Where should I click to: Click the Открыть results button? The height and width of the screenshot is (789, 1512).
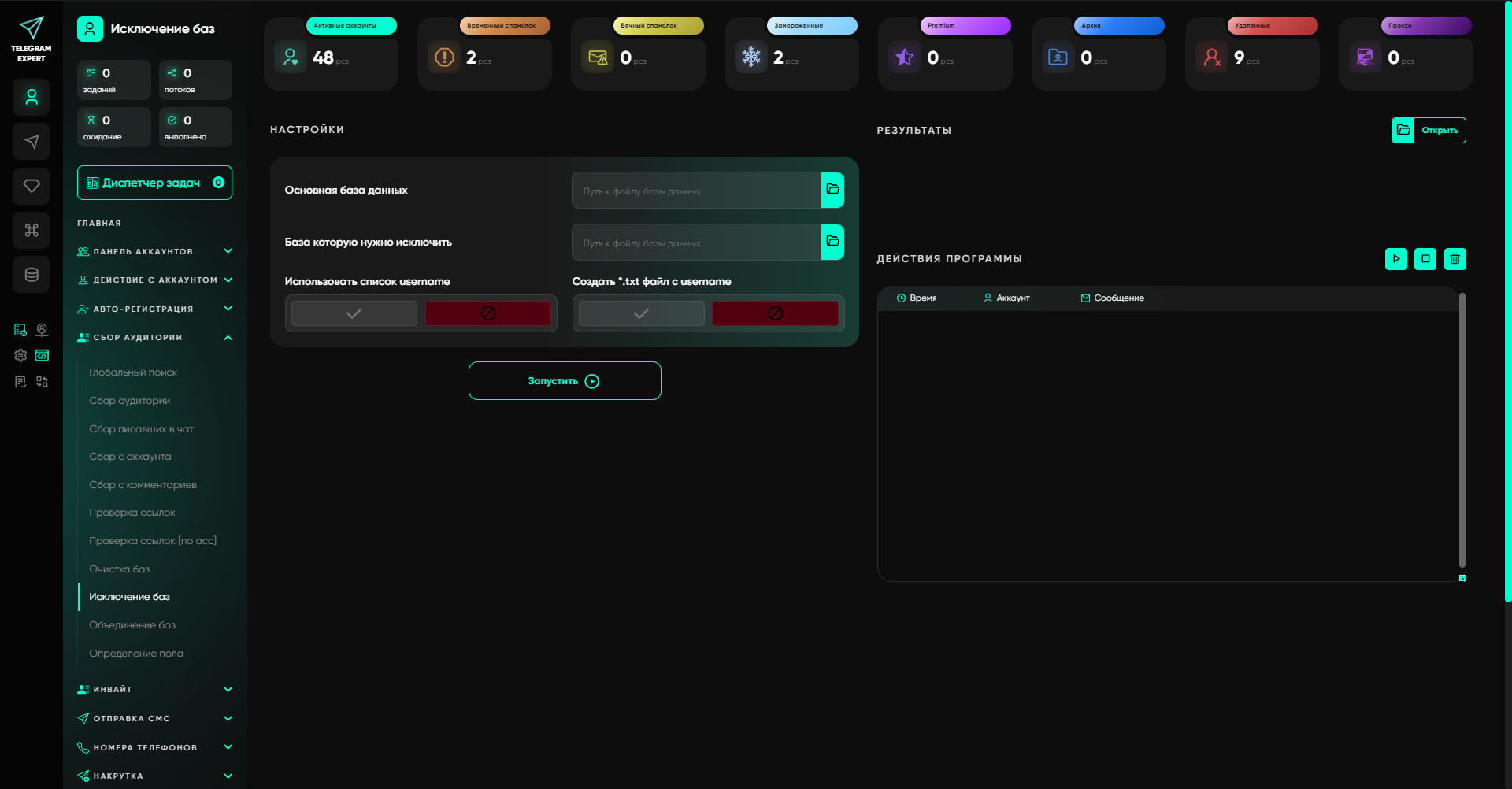click(x=1429, y=130)
